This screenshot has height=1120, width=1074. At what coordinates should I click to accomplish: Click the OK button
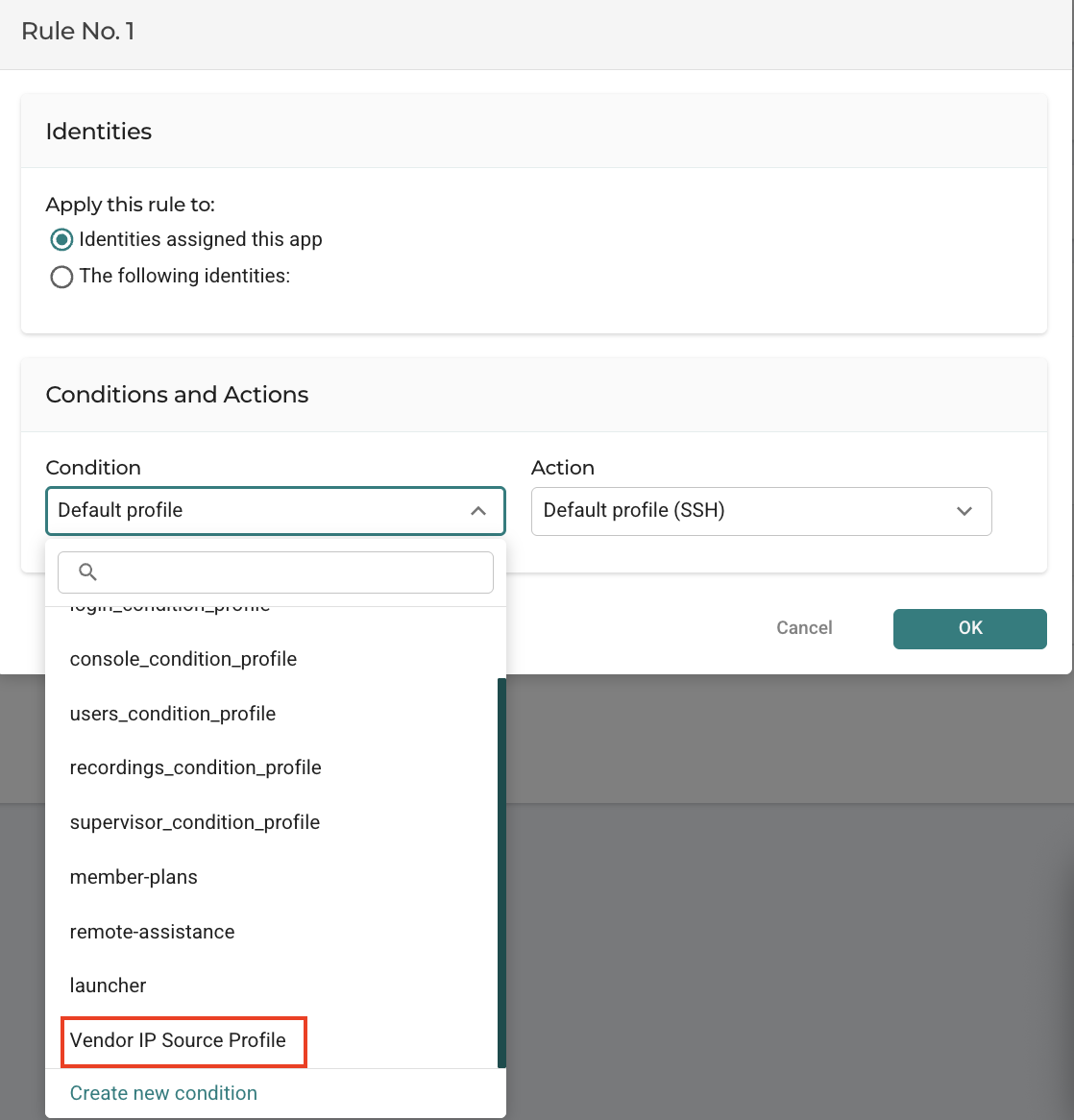969,628
